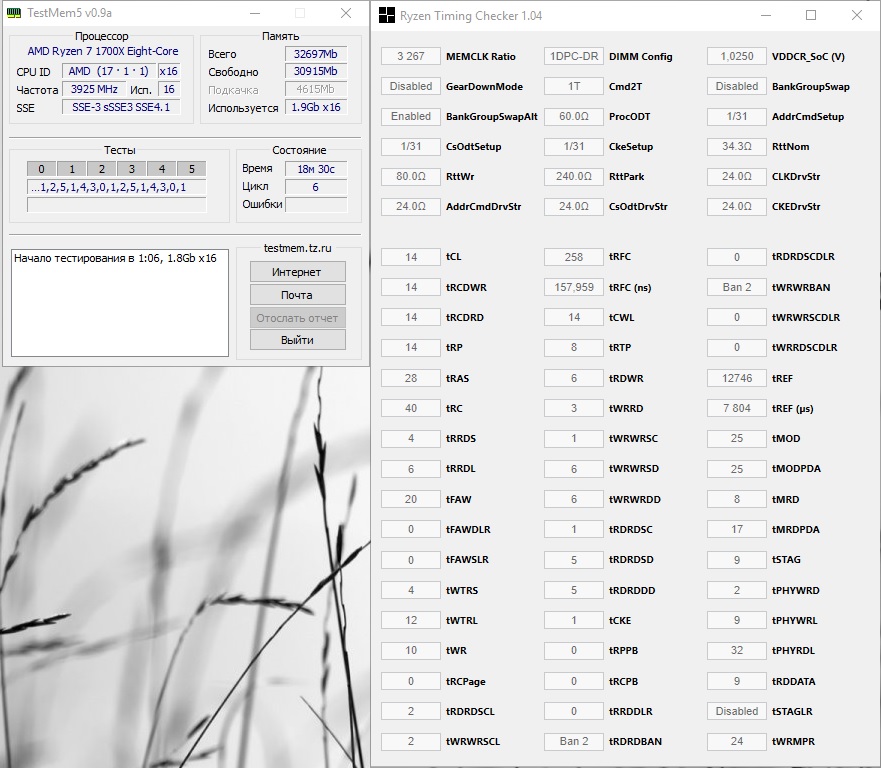The image size is (881, 768).
Task: Click the Подкачка value 4615Mb
Action: pyautogui.click(x=316, y=89)
